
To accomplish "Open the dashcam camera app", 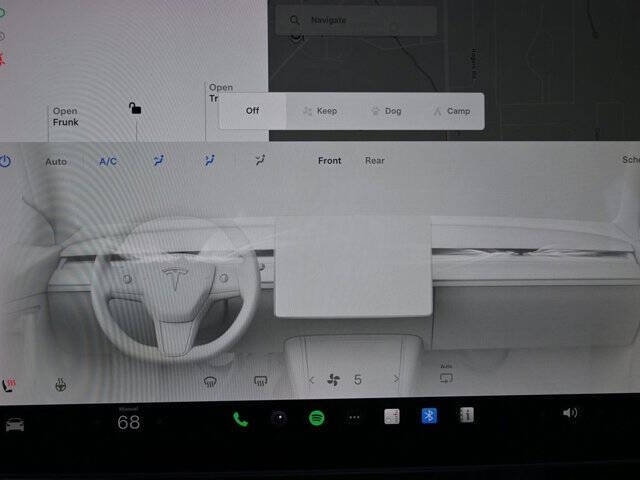I will click(x=279, y=418).
